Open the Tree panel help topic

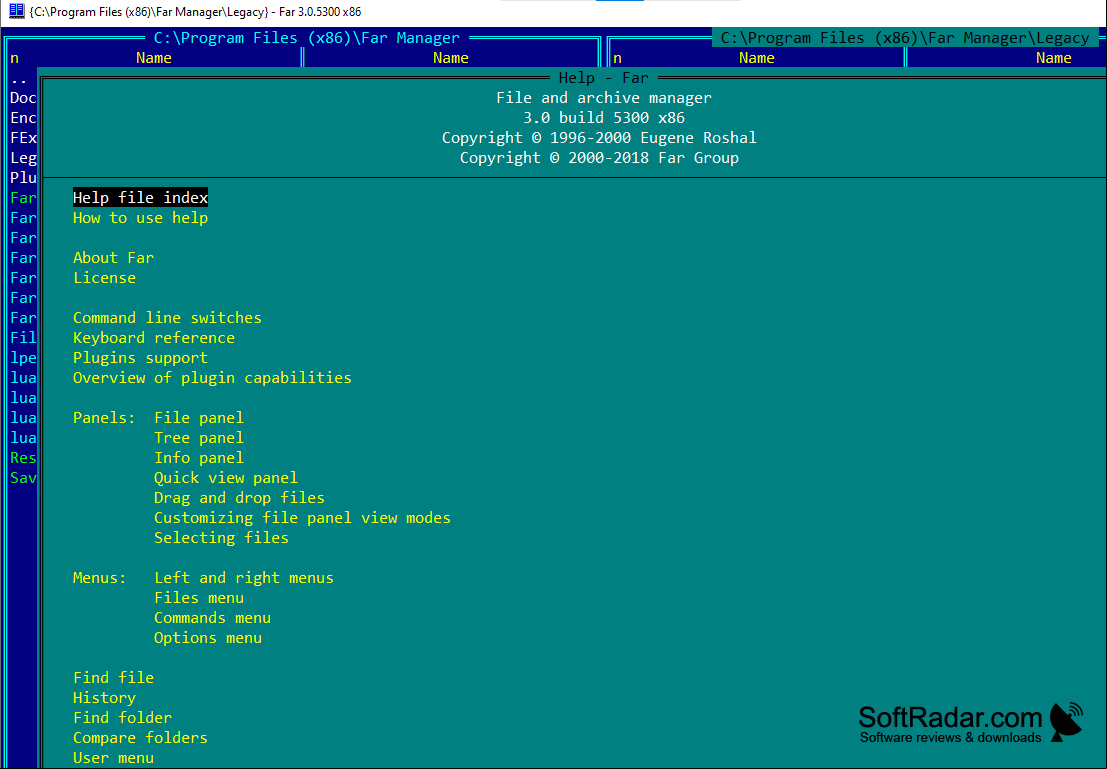click(199, 438)
